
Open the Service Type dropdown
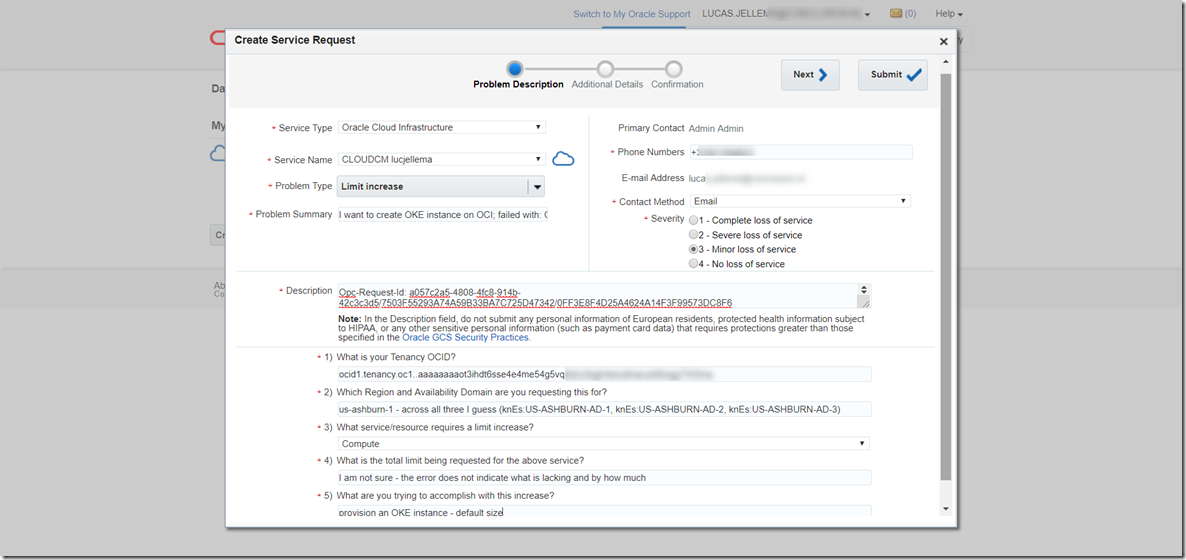point(441,128)
